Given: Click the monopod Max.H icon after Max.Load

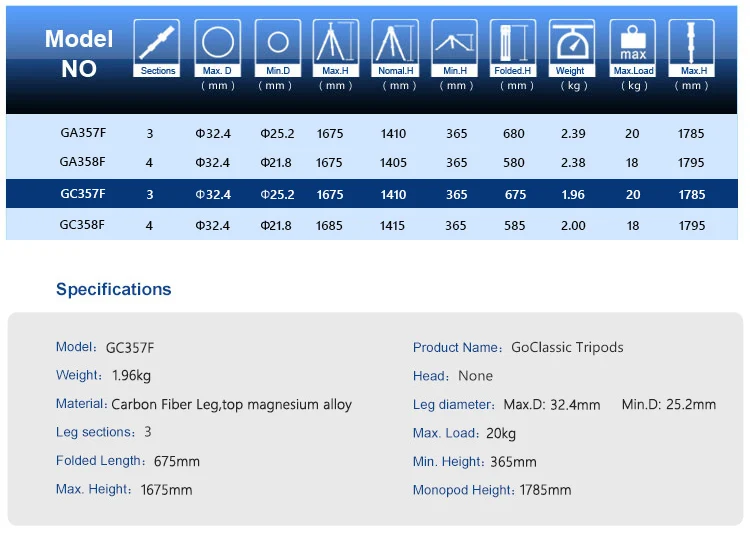Looking at the screenshot, I should pyautogui.click(x=692, y=48).
